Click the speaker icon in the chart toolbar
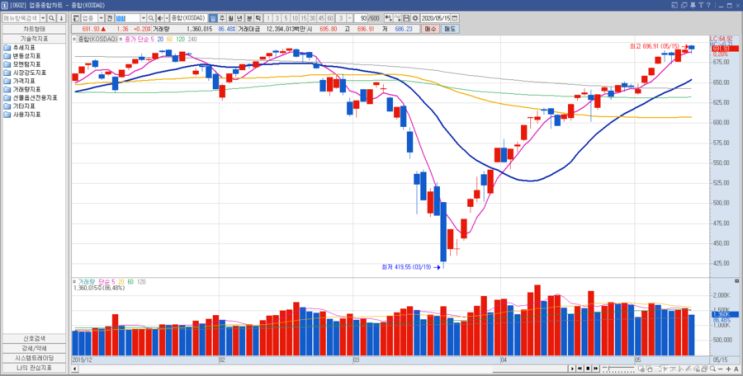The width and height of the screenshot is (743, 376). coord(160,18)
